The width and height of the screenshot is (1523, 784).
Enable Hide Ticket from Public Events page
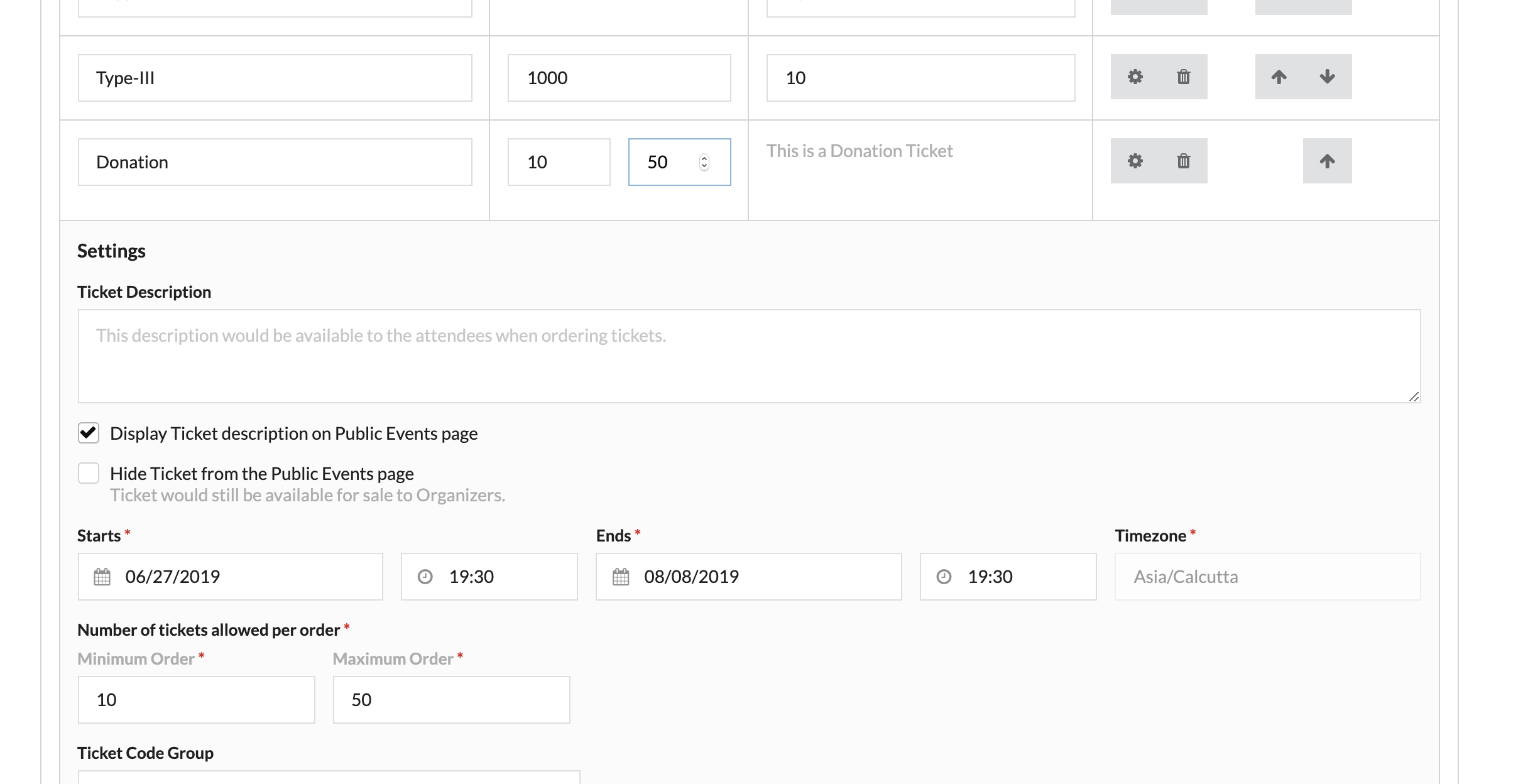tap(89, 473)
